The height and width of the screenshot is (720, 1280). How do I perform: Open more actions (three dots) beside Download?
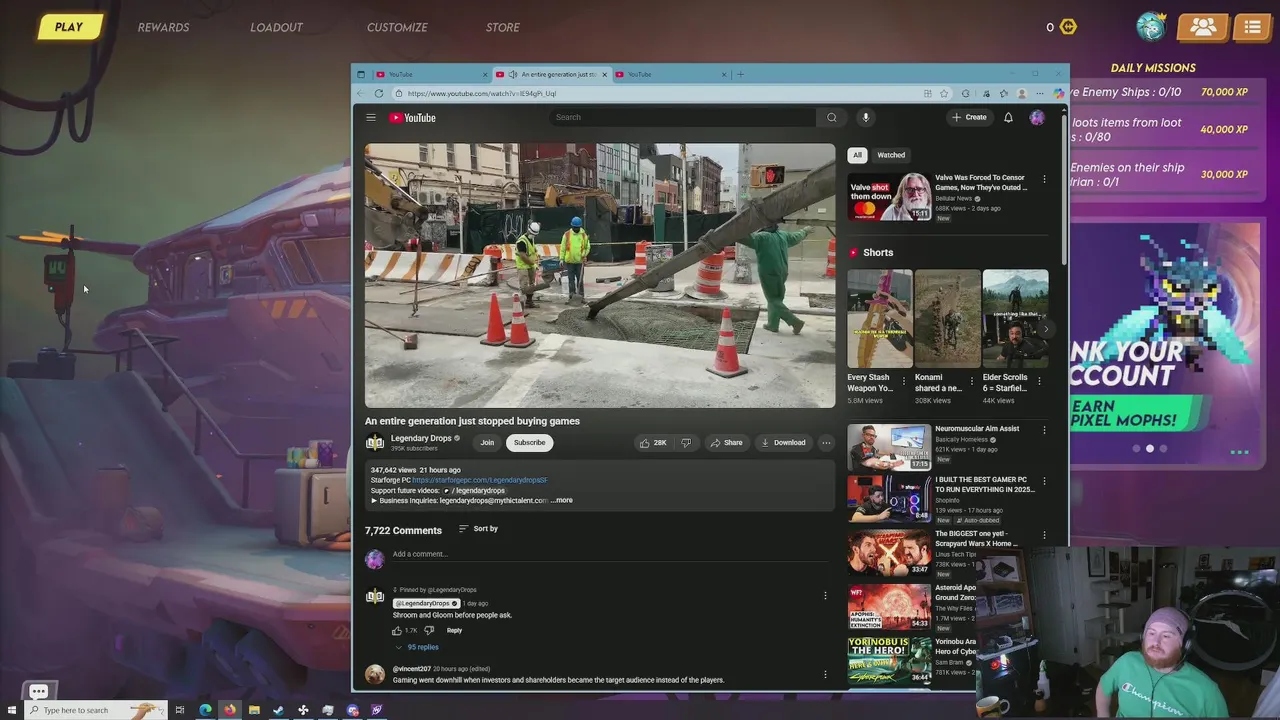[826, 442]
